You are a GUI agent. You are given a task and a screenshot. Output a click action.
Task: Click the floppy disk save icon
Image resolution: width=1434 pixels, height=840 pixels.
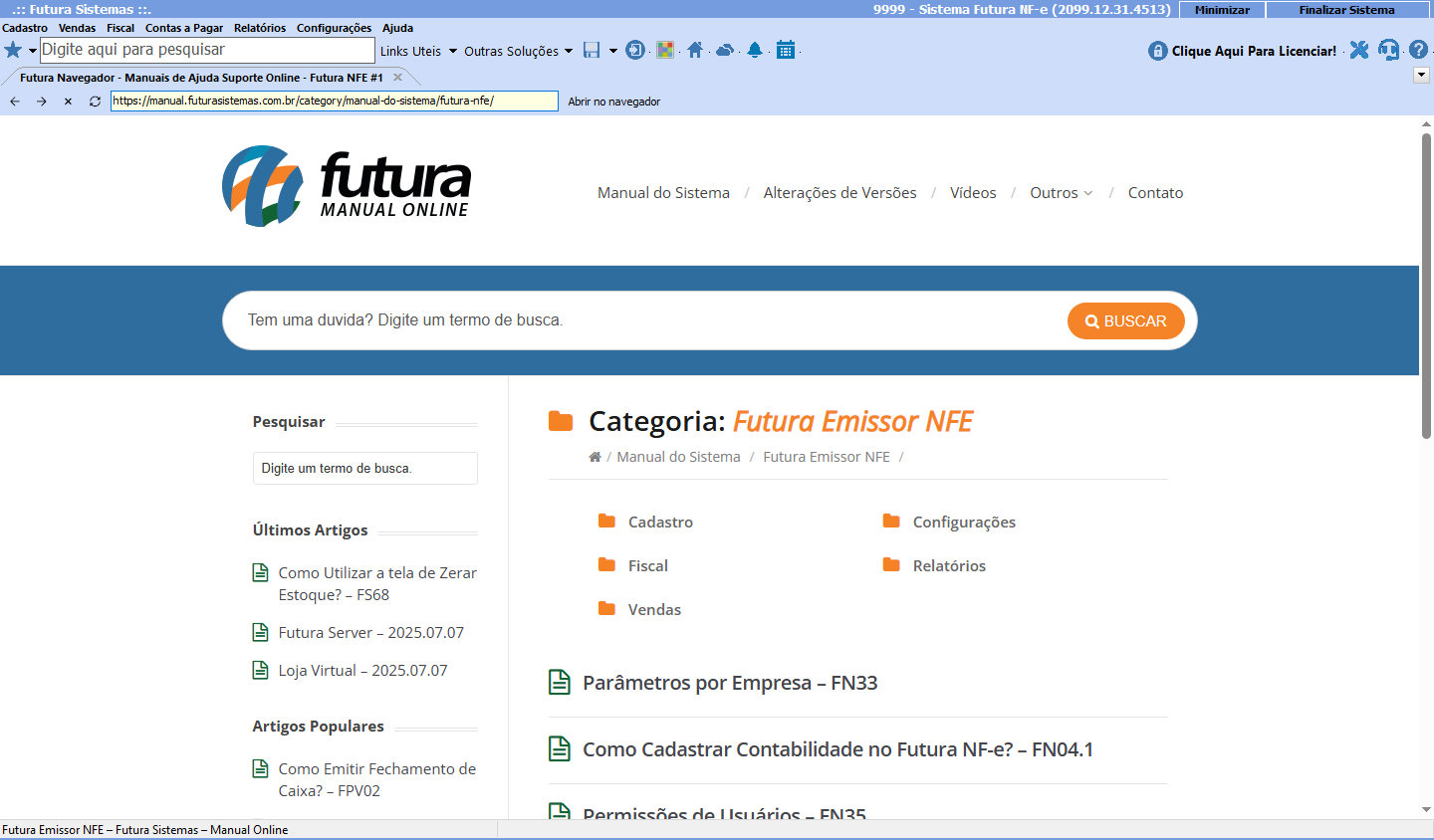592,50
